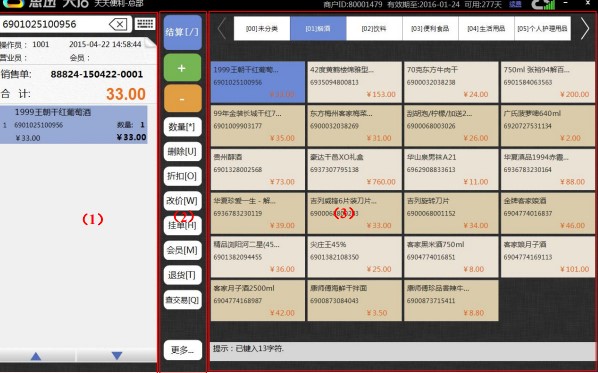
Task: Click the 删除[U] delete button
Action: [x=182, y=151]
